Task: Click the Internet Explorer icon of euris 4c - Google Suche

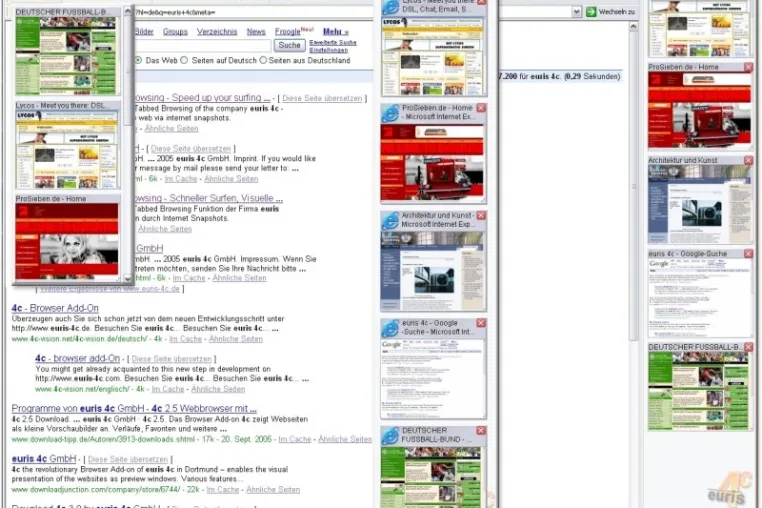Action: coord(390,328)
